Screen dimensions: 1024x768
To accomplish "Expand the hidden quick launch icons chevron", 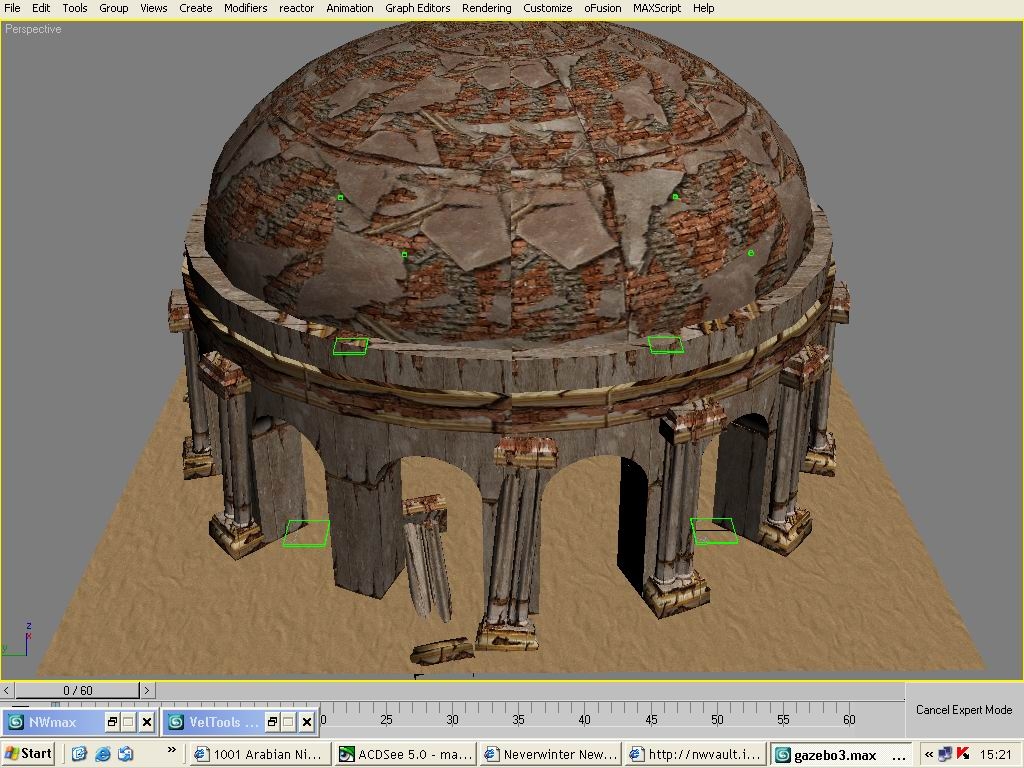I will [171, 750].
